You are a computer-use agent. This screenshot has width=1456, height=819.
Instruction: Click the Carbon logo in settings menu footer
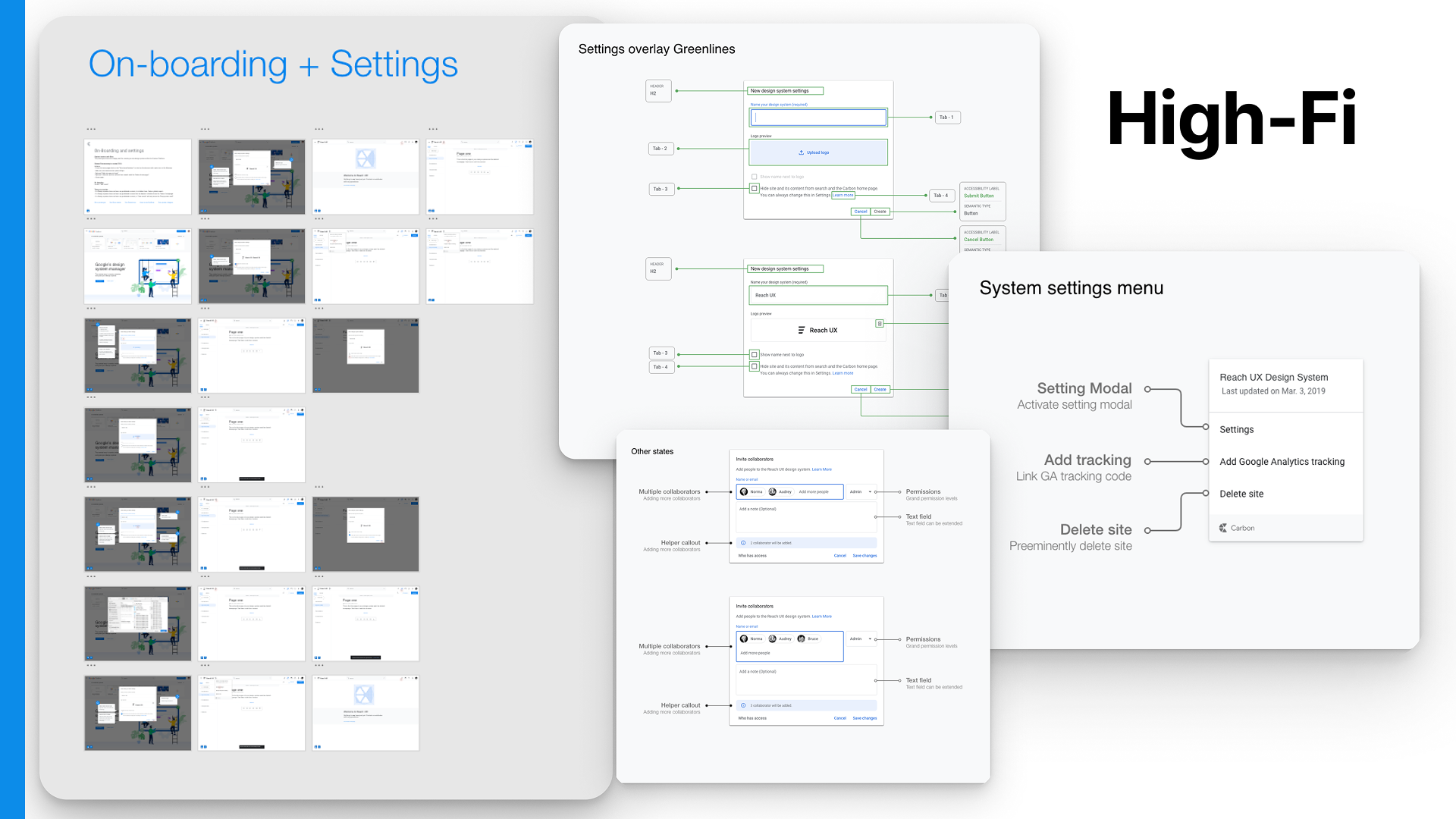pos(1223,528)
